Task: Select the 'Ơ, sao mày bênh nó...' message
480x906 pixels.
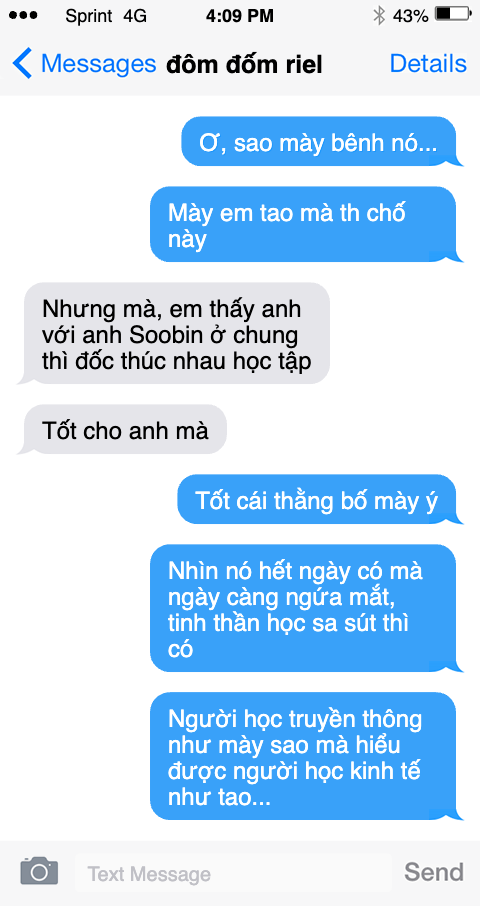Action: (319, 142)
